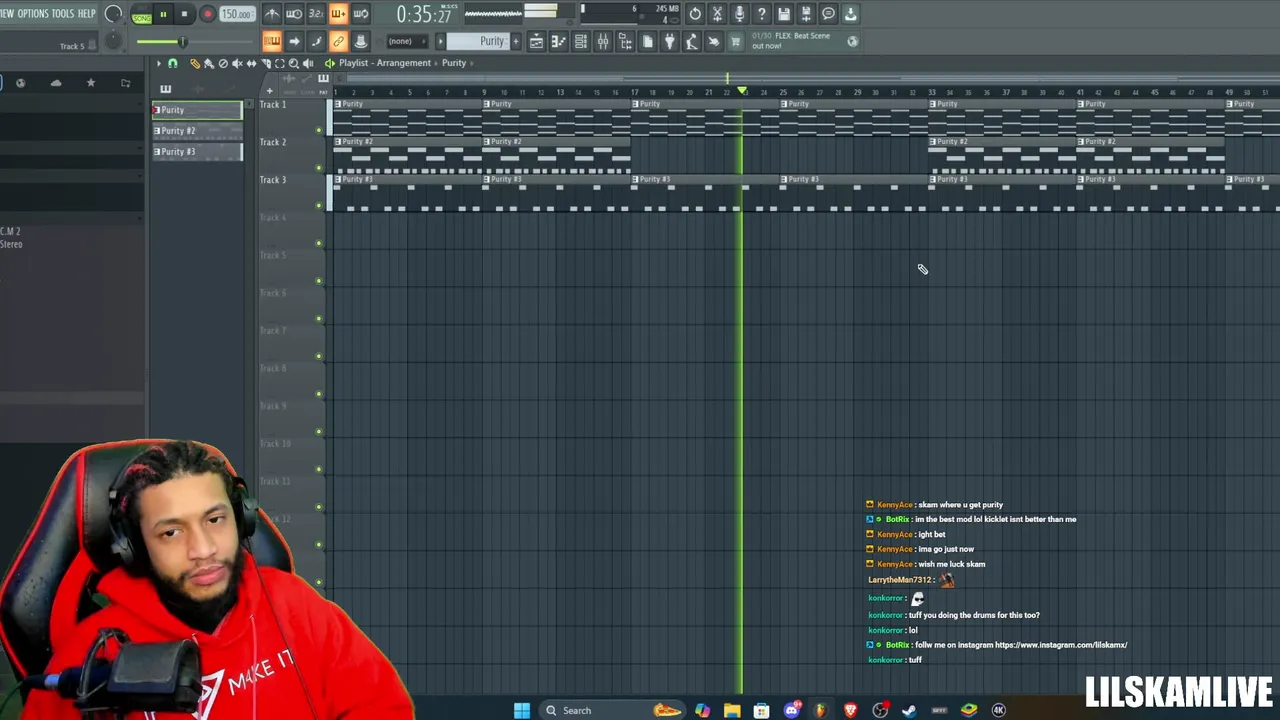Image resolution: width=1280 pixels, height=720 pixels.
Task: Select the Purity #3 pattern in picker
Action: [x=197, y=152]
